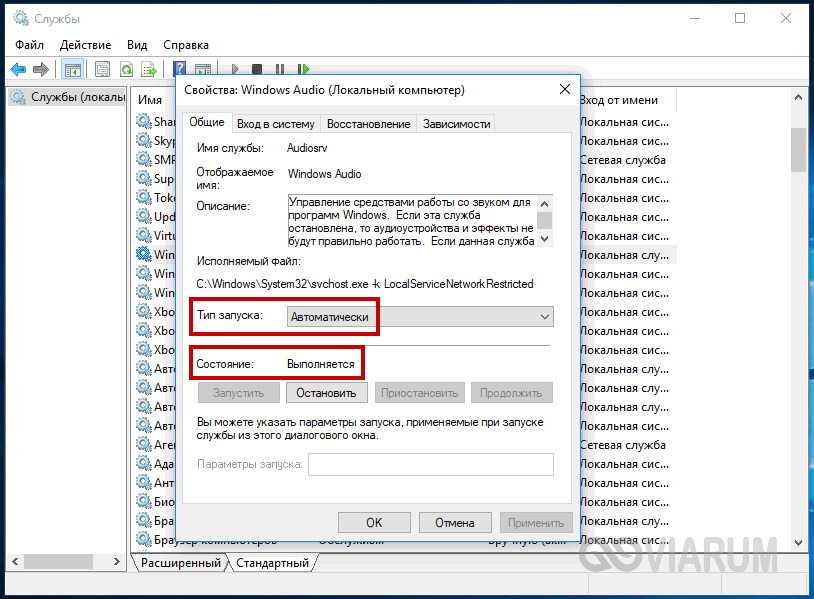Open the Действие menu

click(85, 45)
